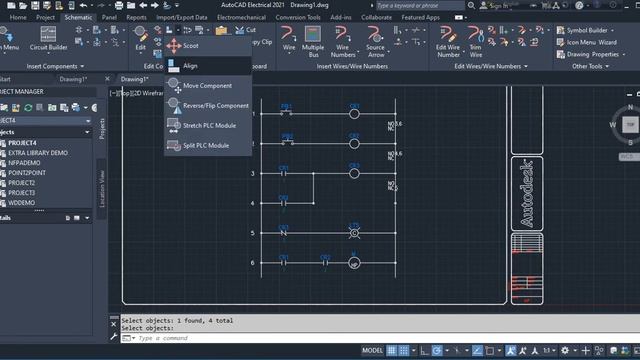640x360 pixels.
Task: Open the Reports ribbon tab
Action: point(136,18)
